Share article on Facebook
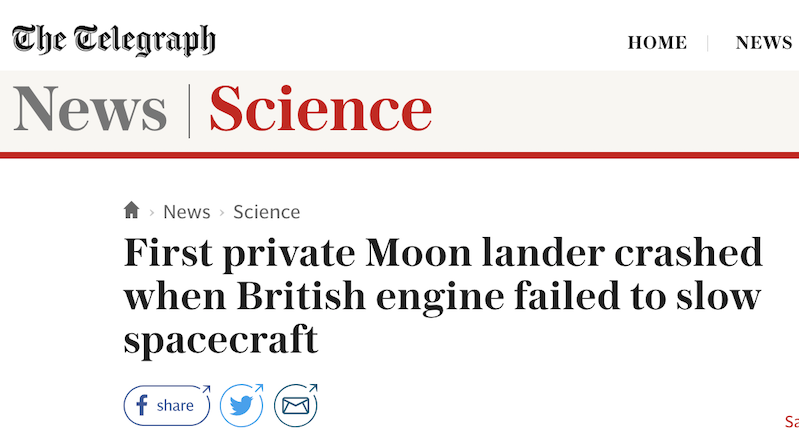This screenshot has width=799, height=445. click(x=166, y=405)
